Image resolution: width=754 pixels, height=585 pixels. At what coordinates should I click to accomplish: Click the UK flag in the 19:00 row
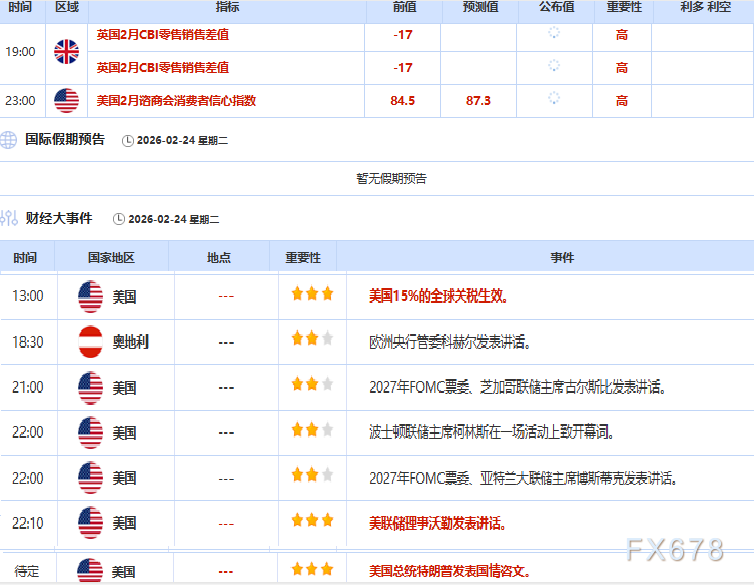click(66, 51)
